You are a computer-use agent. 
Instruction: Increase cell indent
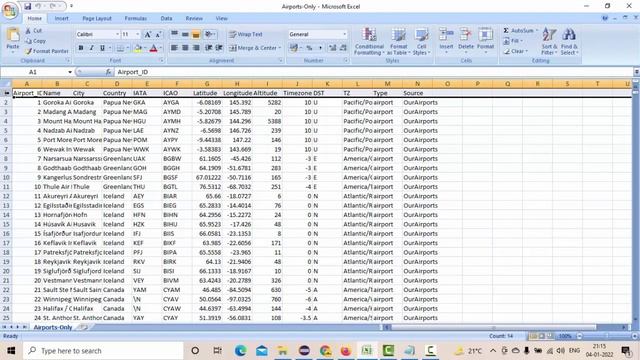pos(219,48)
